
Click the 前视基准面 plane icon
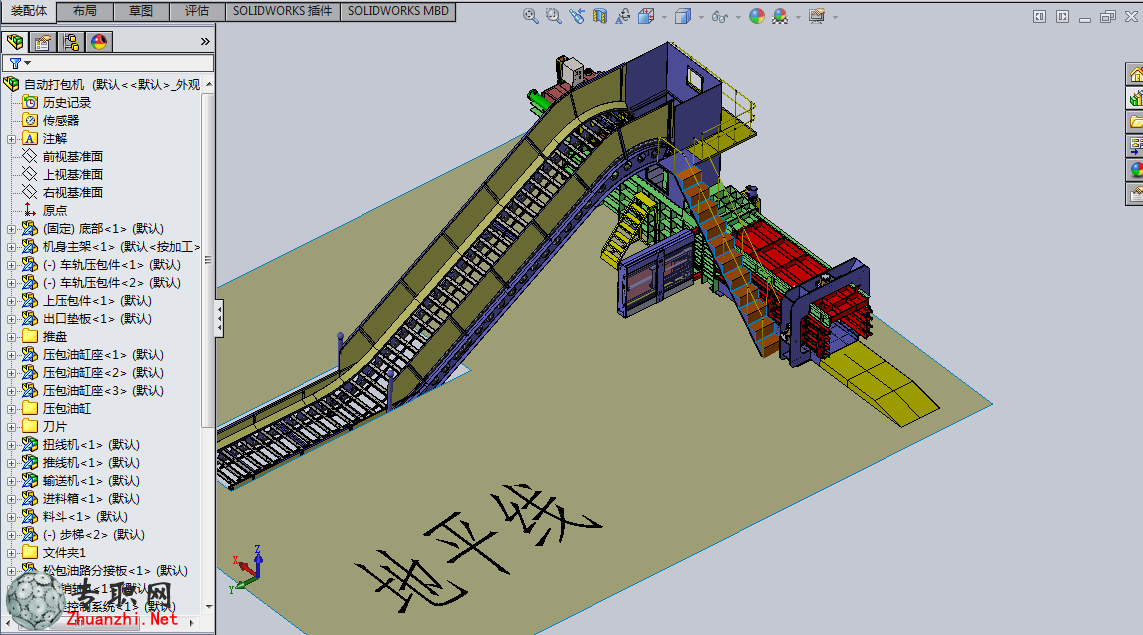[30, 156]
